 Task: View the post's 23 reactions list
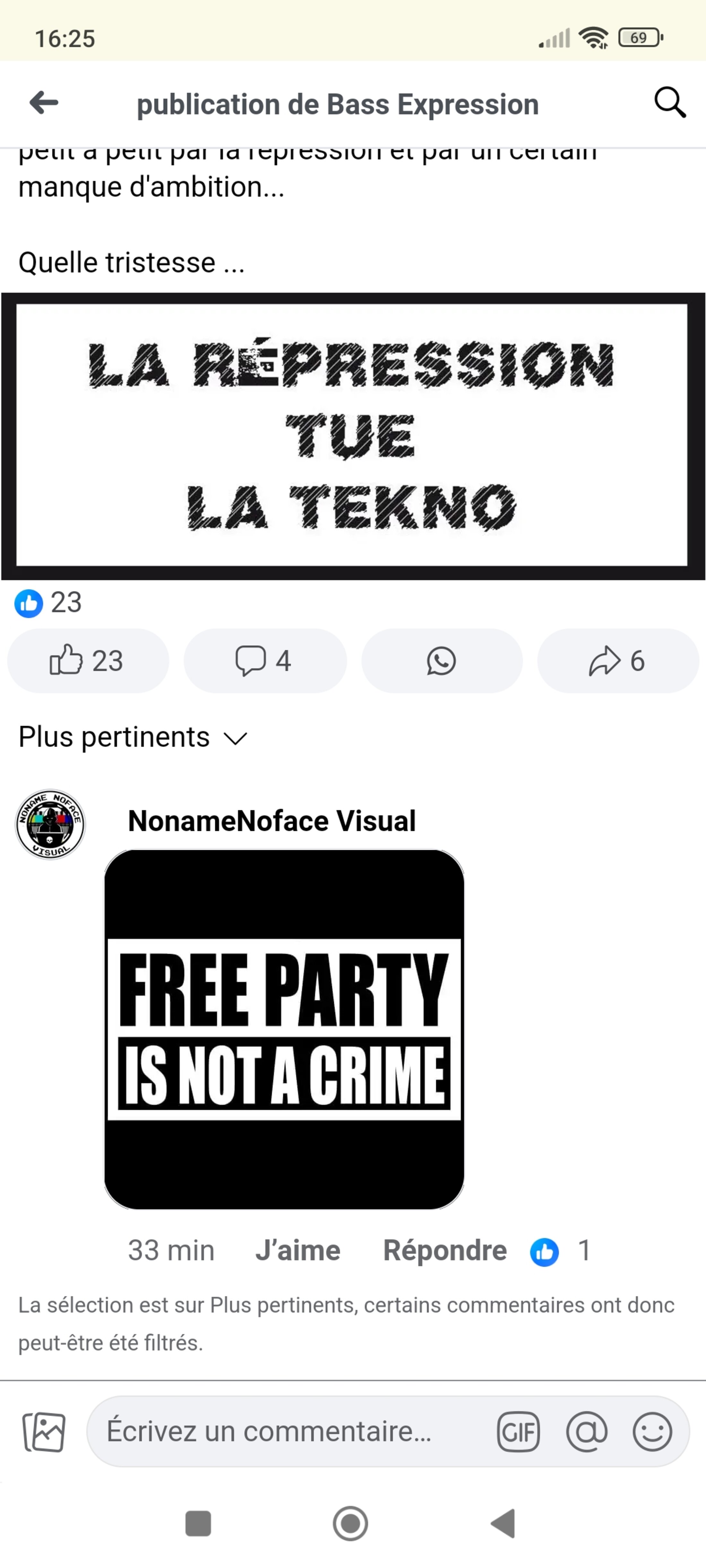point(47,603)
